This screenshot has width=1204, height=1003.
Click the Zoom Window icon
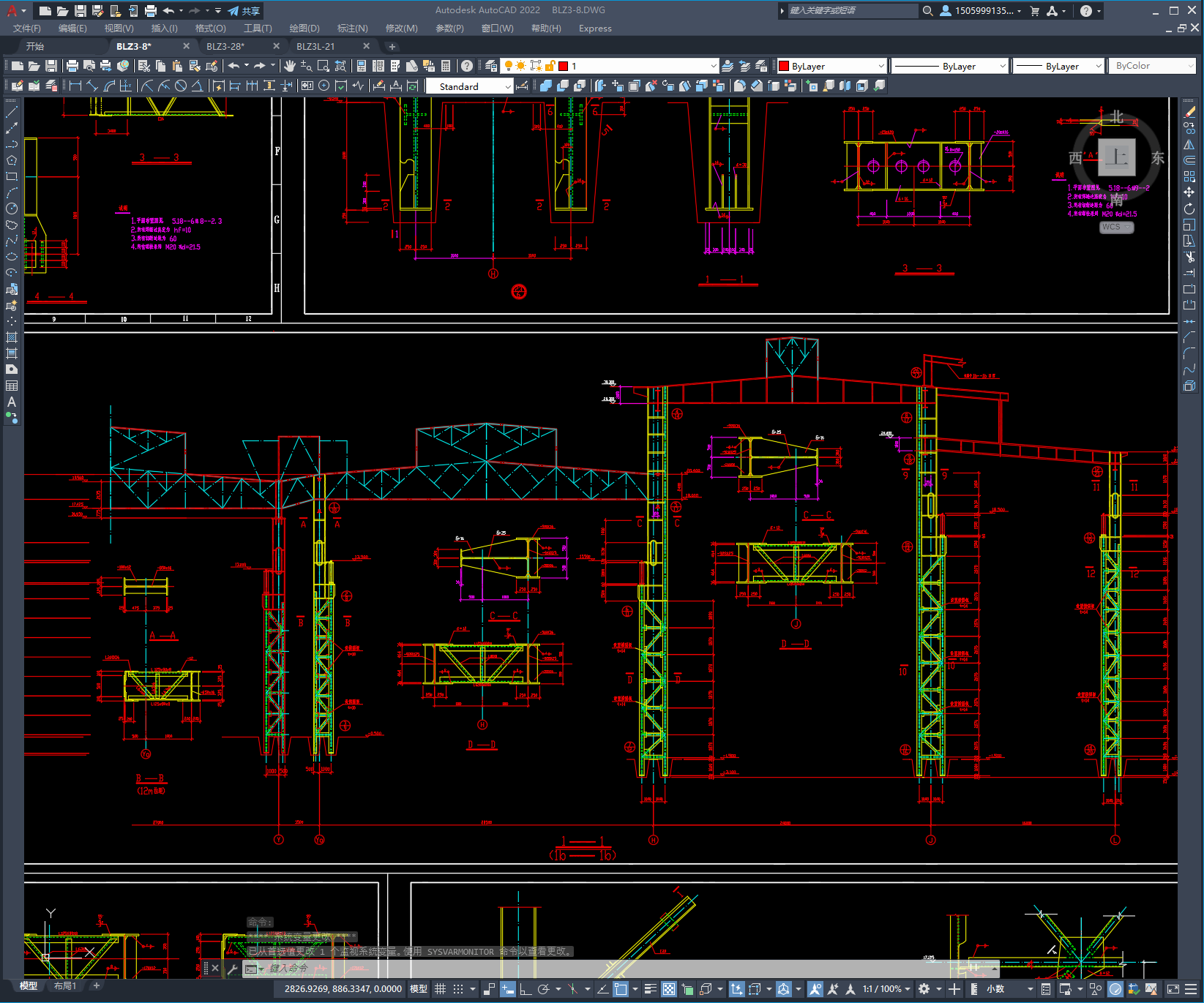pos(324,66)
